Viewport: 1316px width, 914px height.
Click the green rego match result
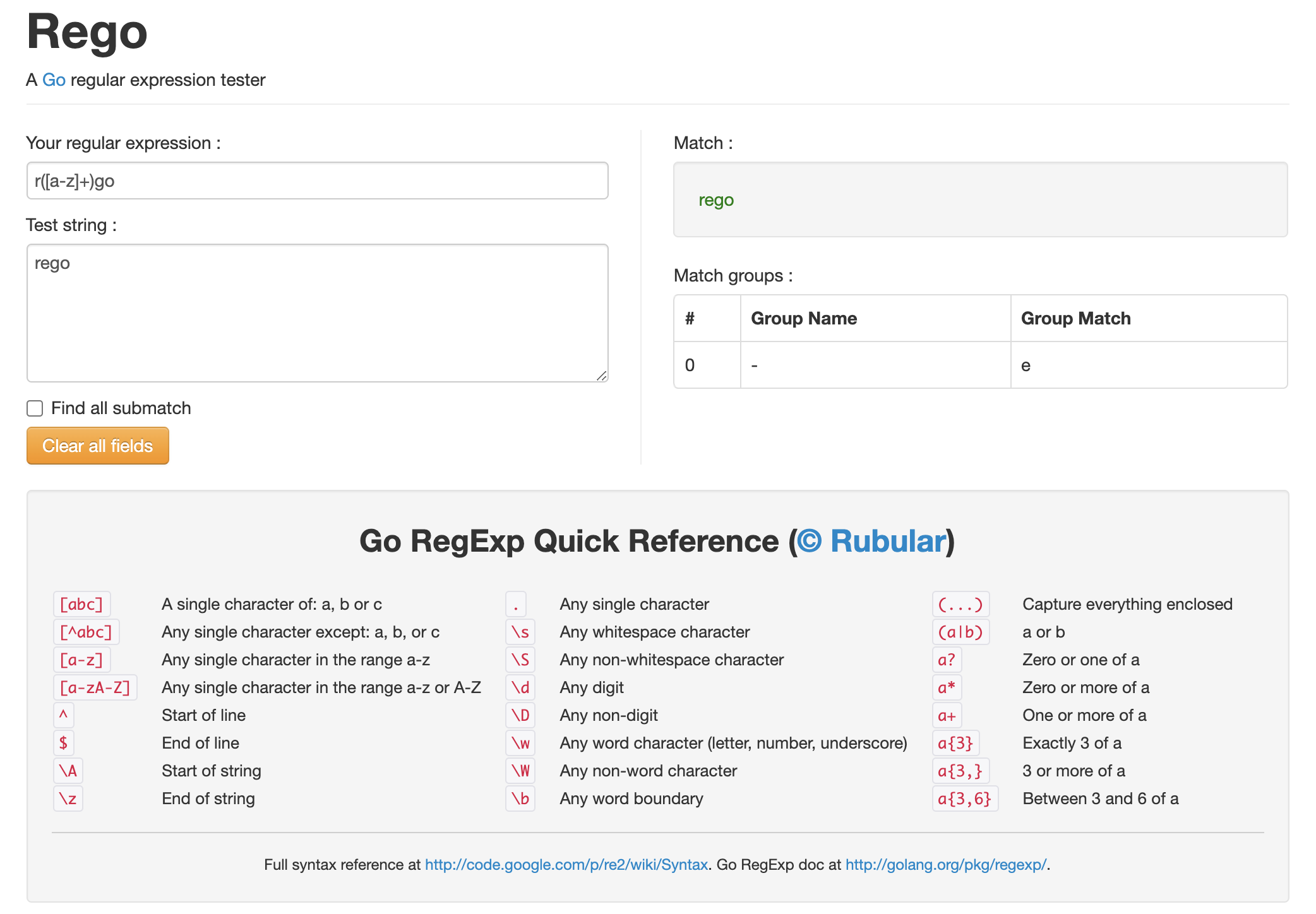pos(715,200)
